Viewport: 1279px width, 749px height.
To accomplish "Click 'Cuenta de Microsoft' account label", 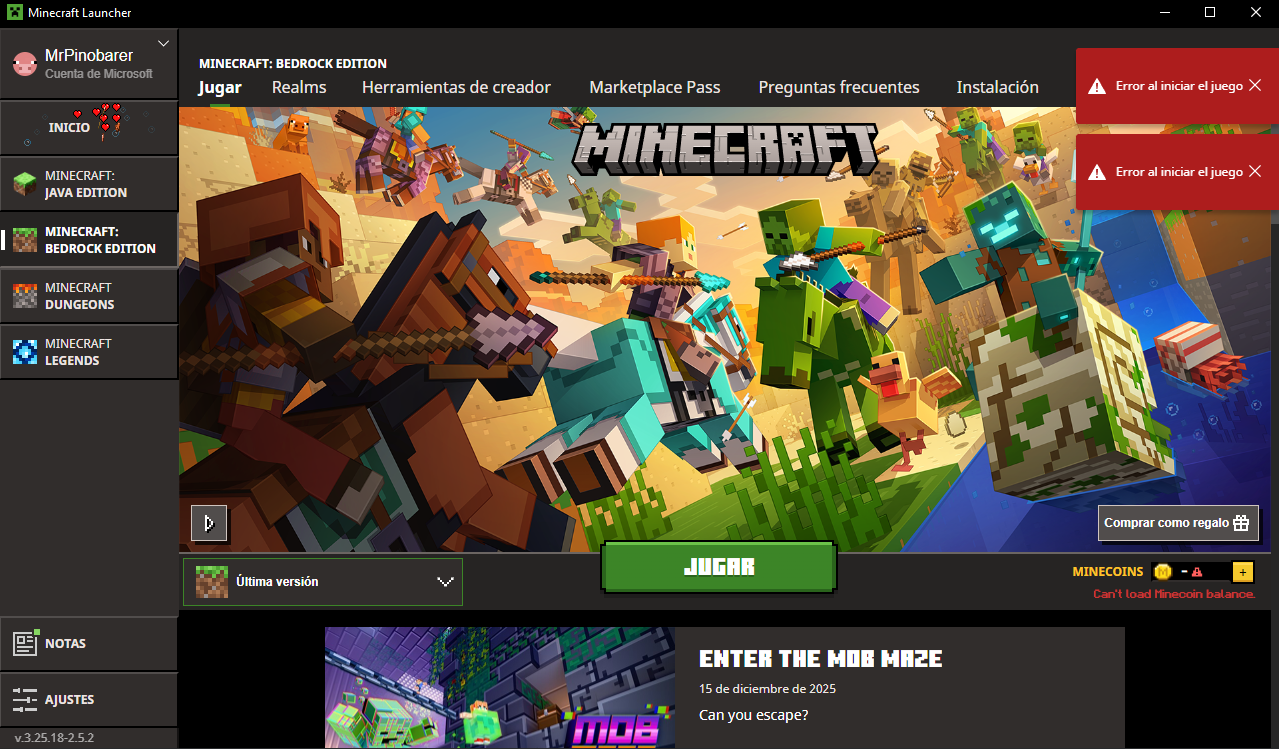I will pyautogui.click(x=99, y=74).
